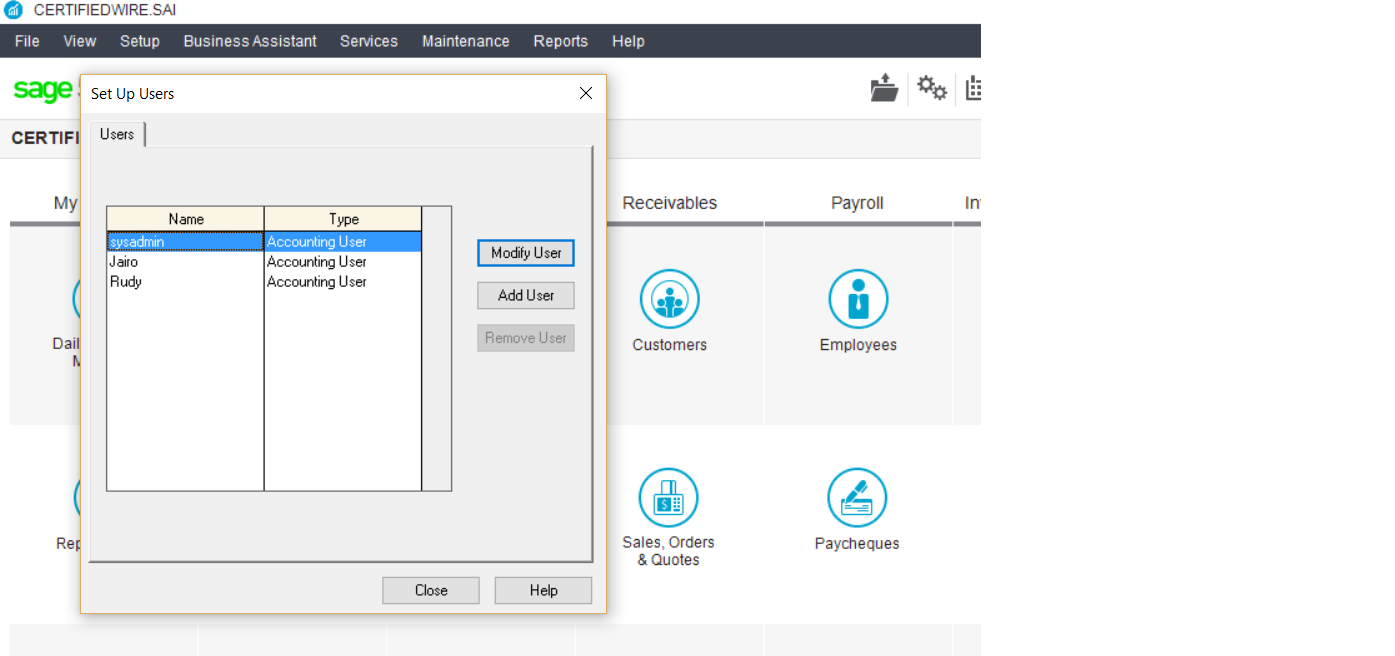Open the Setup menu
The image size is (1395, 656).
140,41
